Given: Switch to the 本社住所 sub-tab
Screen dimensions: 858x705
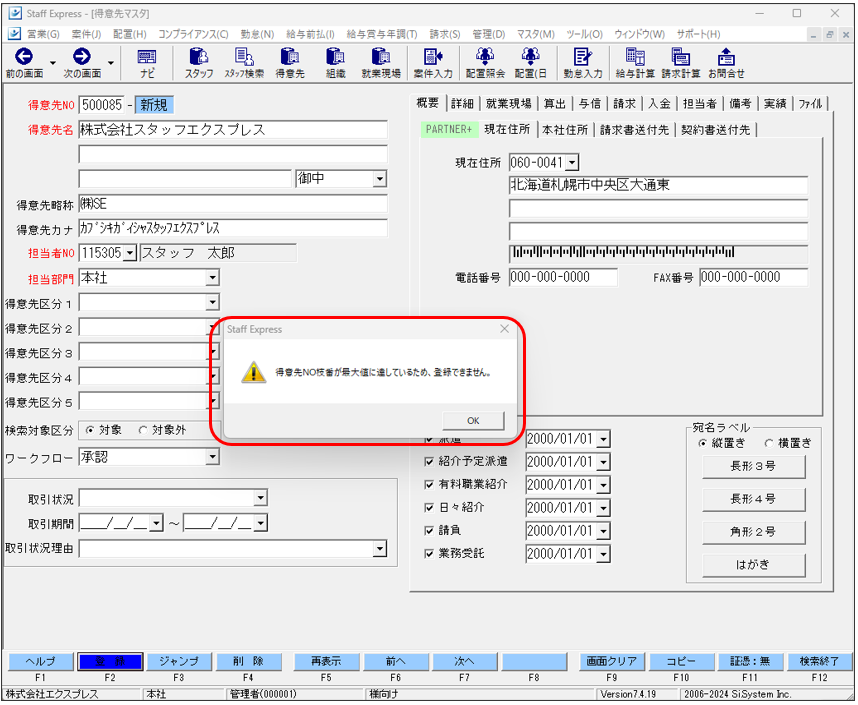Looking at the screenshot, I should tap(565, 130).
